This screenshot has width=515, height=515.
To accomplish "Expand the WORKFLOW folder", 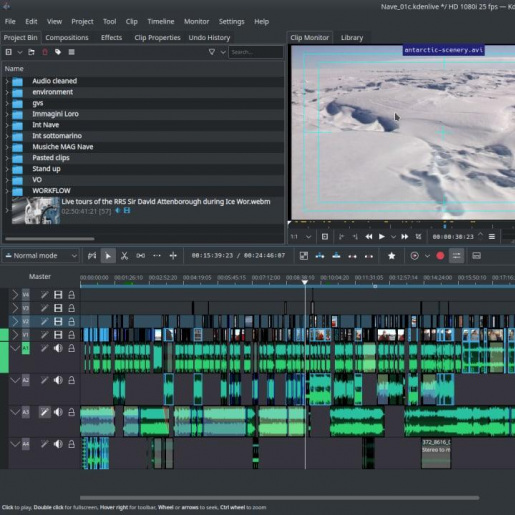I will (x=7, y=191).
